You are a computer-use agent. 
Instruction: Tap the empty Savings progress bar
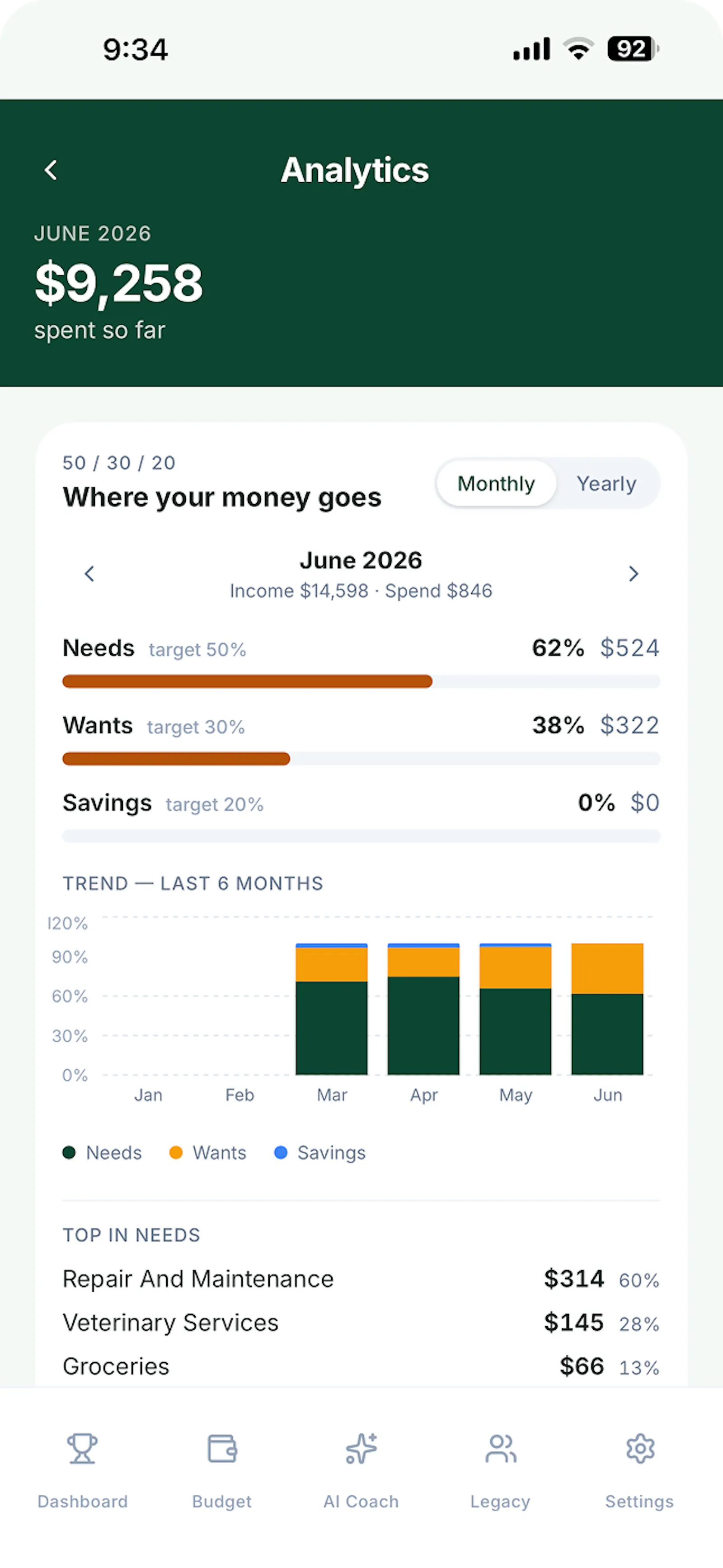361,836
